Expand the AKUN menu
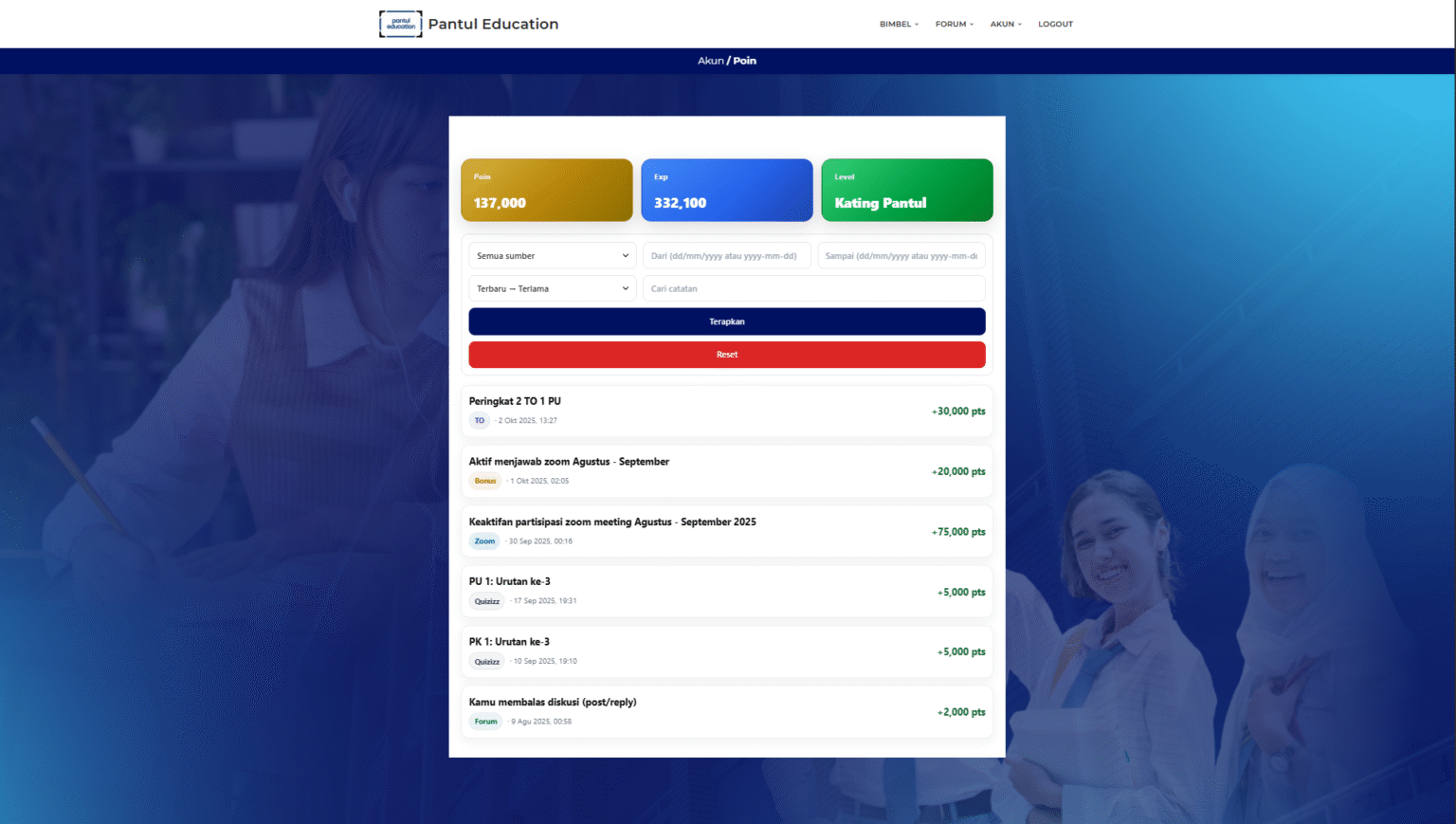 1006,25
